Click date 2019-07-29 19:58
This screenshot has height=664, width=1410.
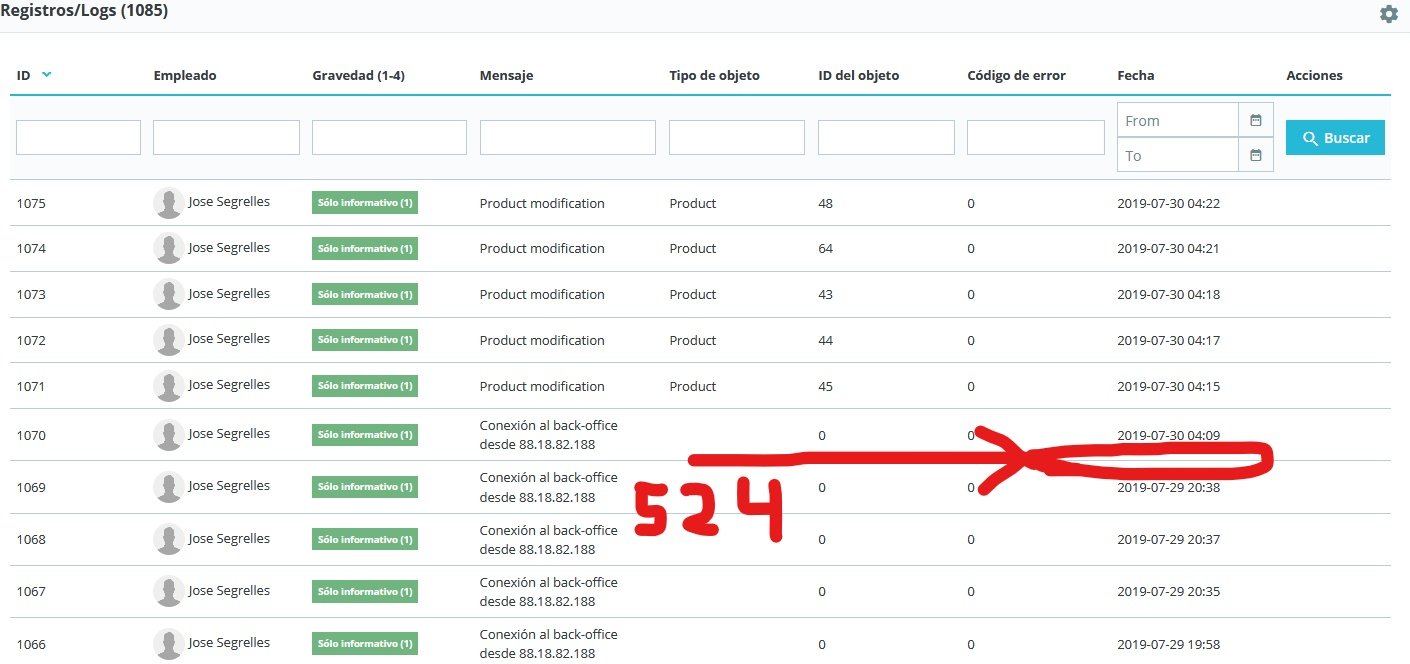click(1168, 644)
